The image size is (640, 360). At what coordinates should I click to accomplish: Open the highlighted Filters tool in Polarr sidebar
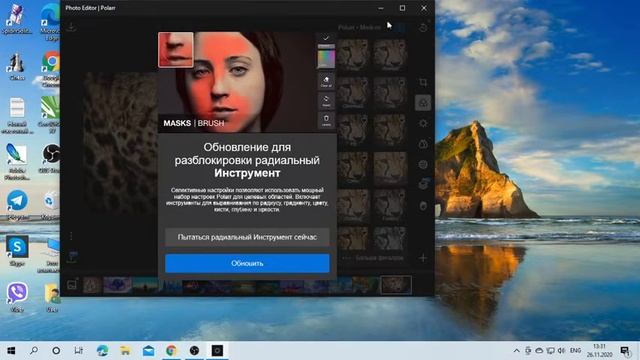[423, 103]
